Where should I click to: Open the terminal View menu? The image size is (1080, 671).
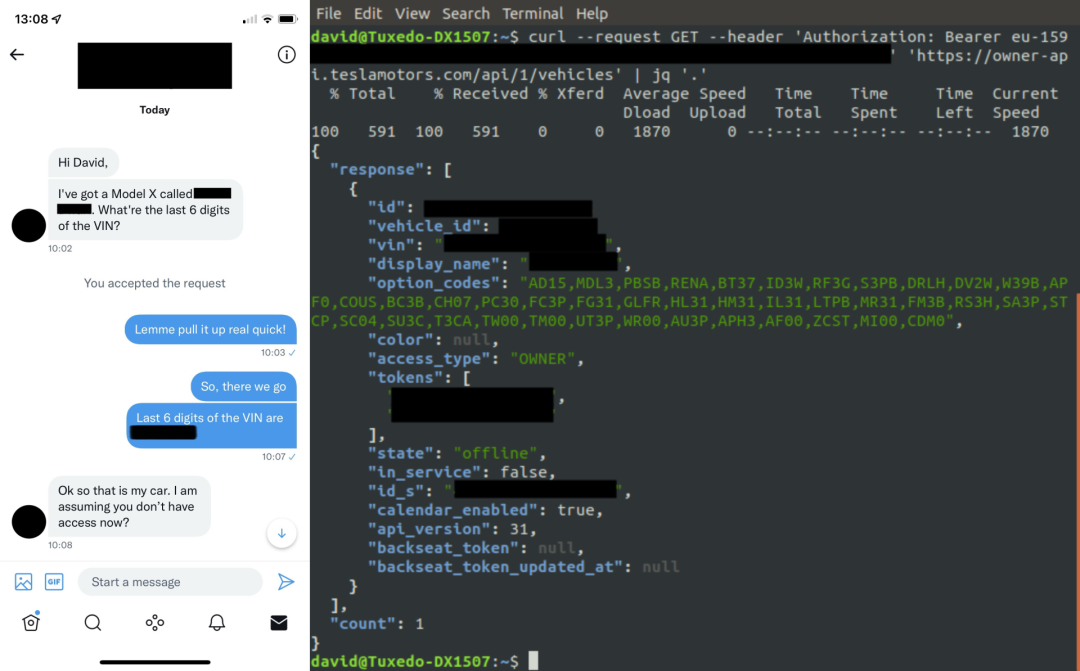412,13
